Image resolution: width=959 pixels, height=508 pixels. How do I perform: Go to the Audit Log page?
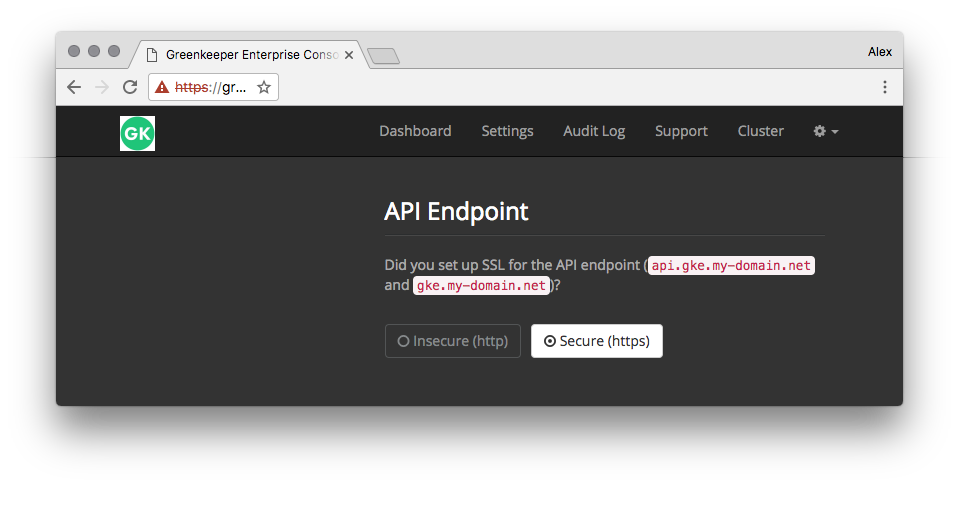click(x=594, y=131)
